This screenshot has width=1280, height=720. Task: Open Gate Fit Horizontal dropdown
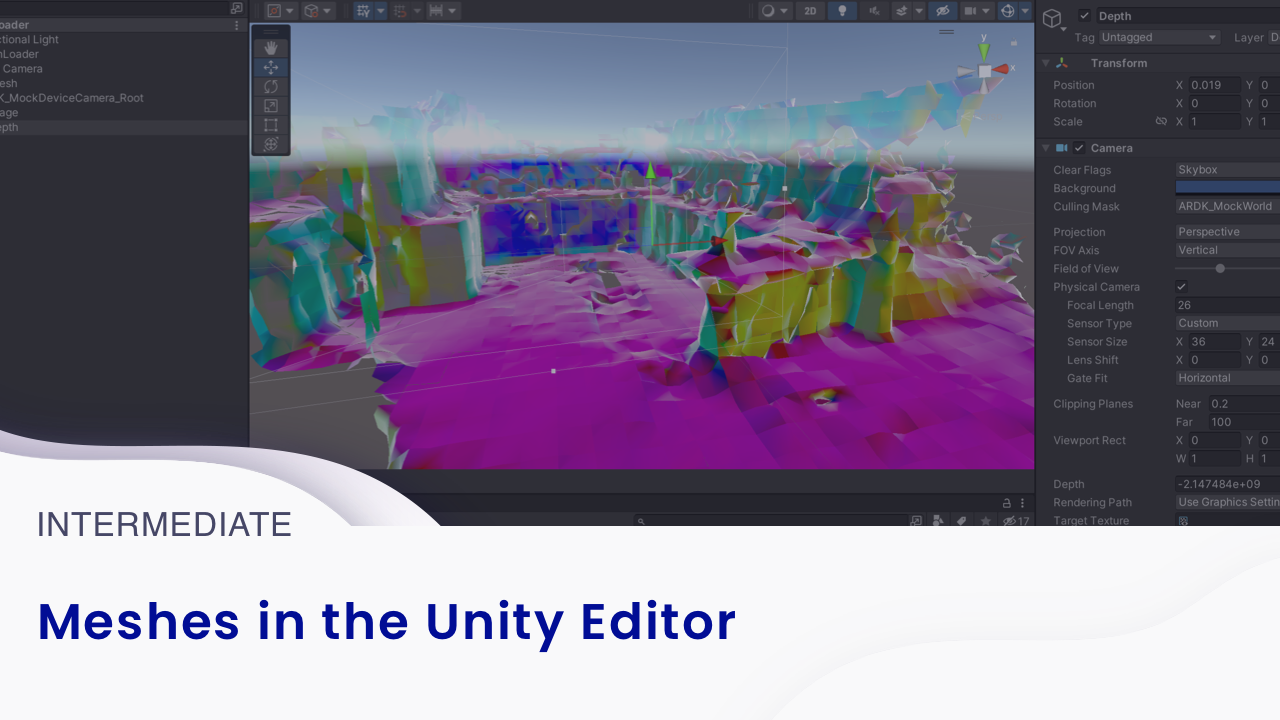[x=1227, y=378]
